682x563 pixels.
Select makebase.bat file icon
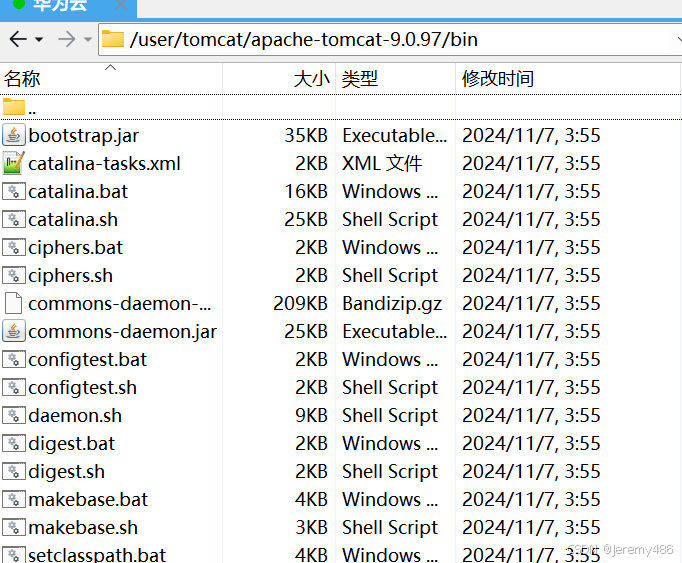13,499
